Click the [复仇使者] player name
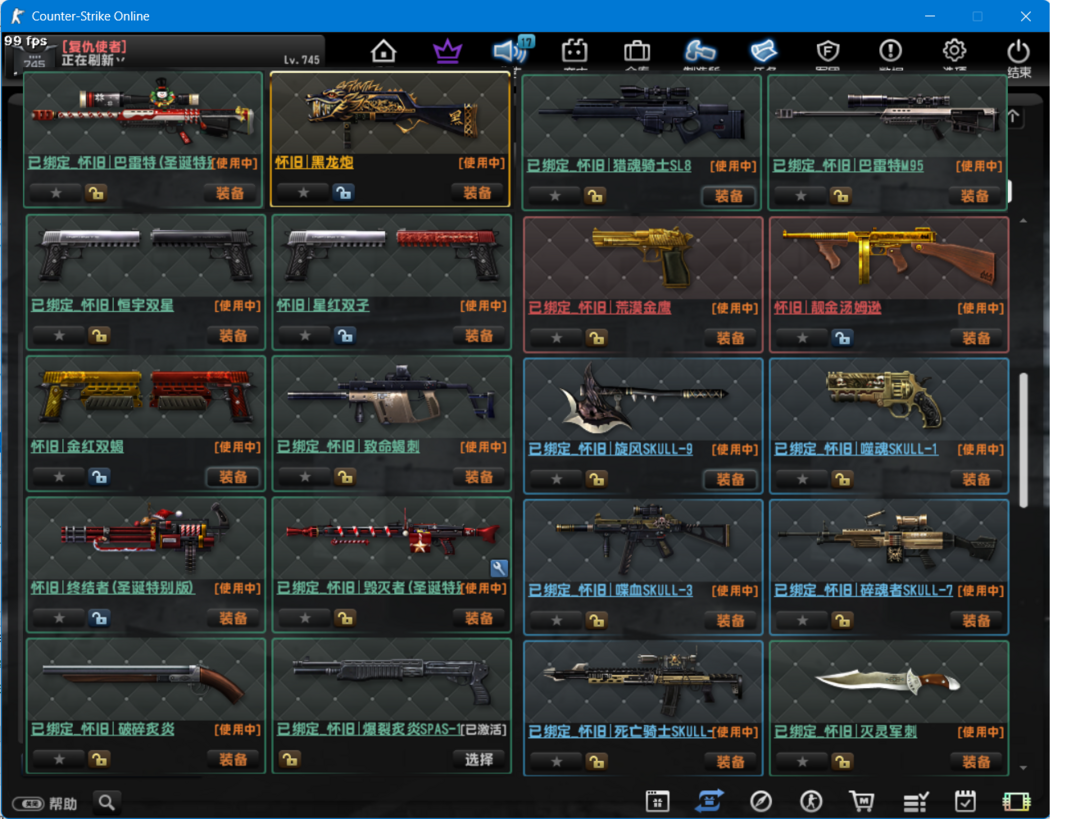This screenshot has width=1080, height=819. (x=94, y=46)
